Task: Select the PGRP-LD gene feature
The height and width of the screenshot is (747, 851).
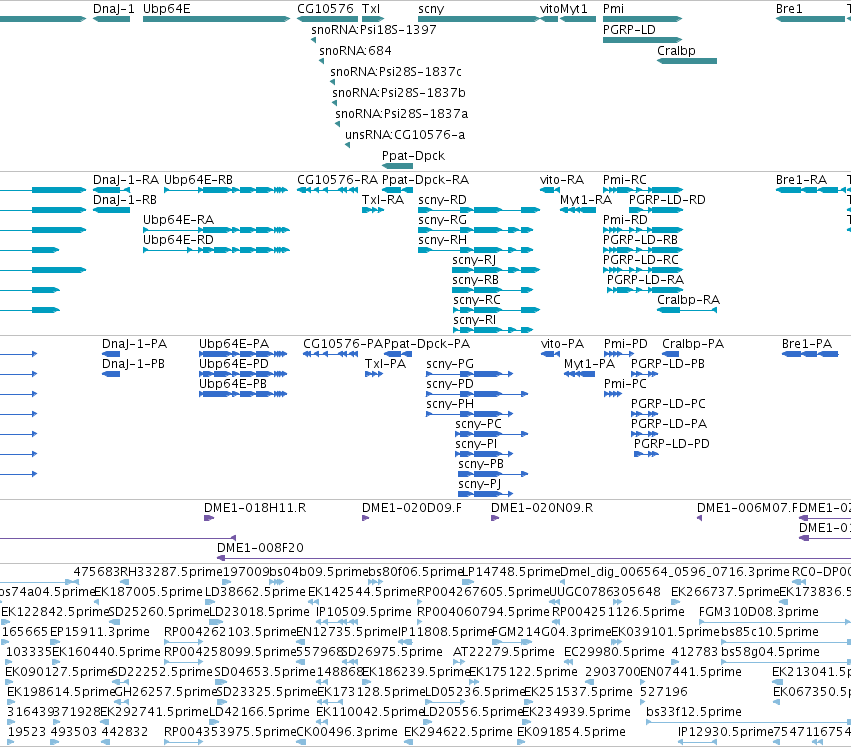Action: (642, 40)
